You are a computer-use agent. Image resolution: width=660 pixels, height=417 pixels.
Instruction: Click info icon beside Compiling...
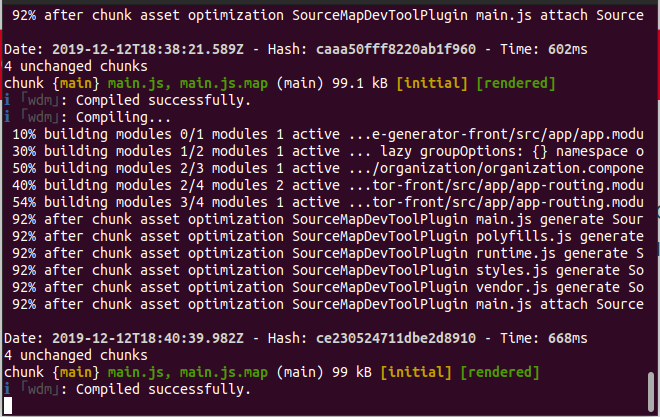click(x=7, y=117)
